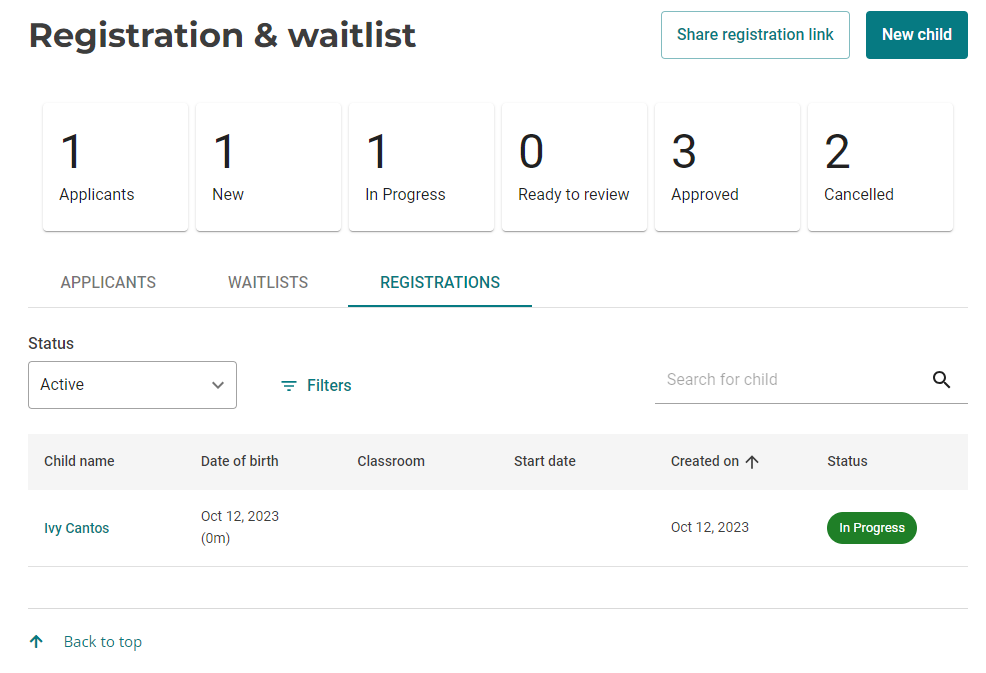The height and width of the screenshot is (673, 986).
Task: Open the Status dropdown showing Active
Action: pos(132,385)
